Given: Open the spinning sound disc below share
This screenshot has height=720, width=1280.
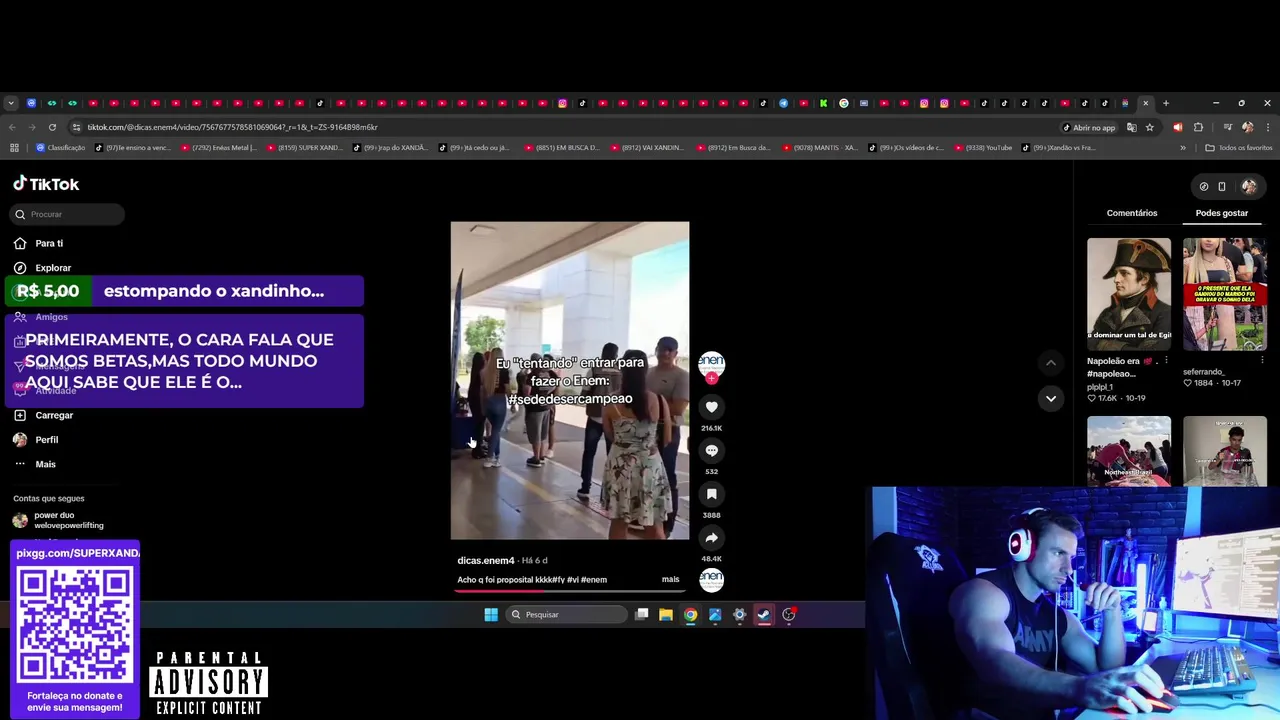Looking at the screenshot, I should coord(711,580).
